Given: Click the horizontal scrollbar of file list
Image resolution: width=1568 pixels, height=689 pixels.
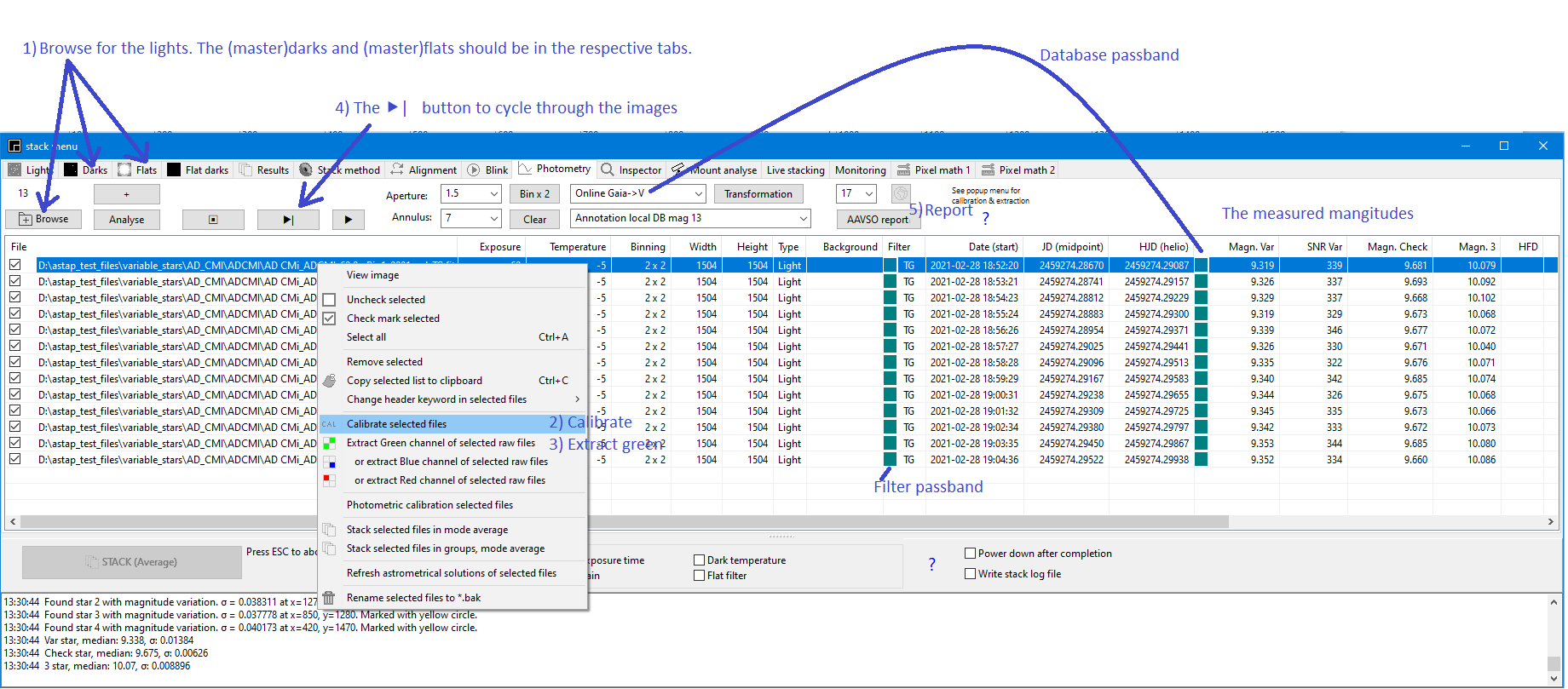Looking at the screenshot, I should 624,522.
